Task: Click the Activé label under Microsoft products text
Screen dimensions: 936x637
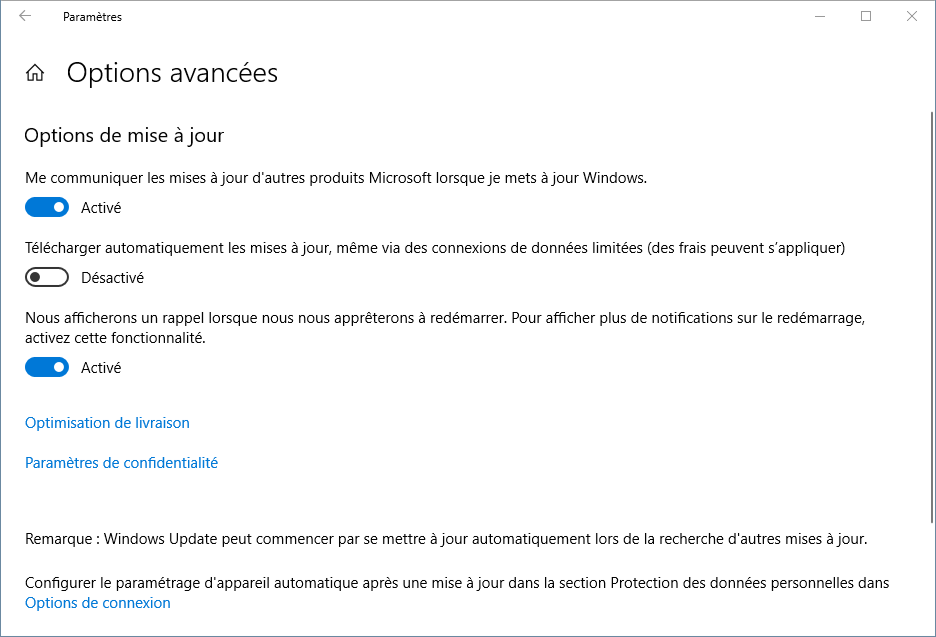Action: coord(101,208)
